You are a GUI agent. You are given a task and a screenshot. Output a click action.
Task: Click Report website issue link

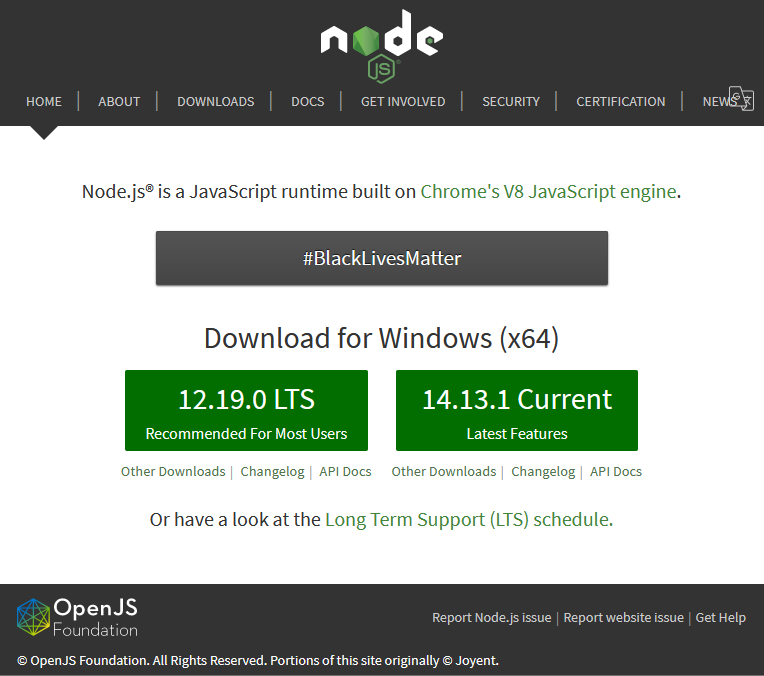point(624,618)
